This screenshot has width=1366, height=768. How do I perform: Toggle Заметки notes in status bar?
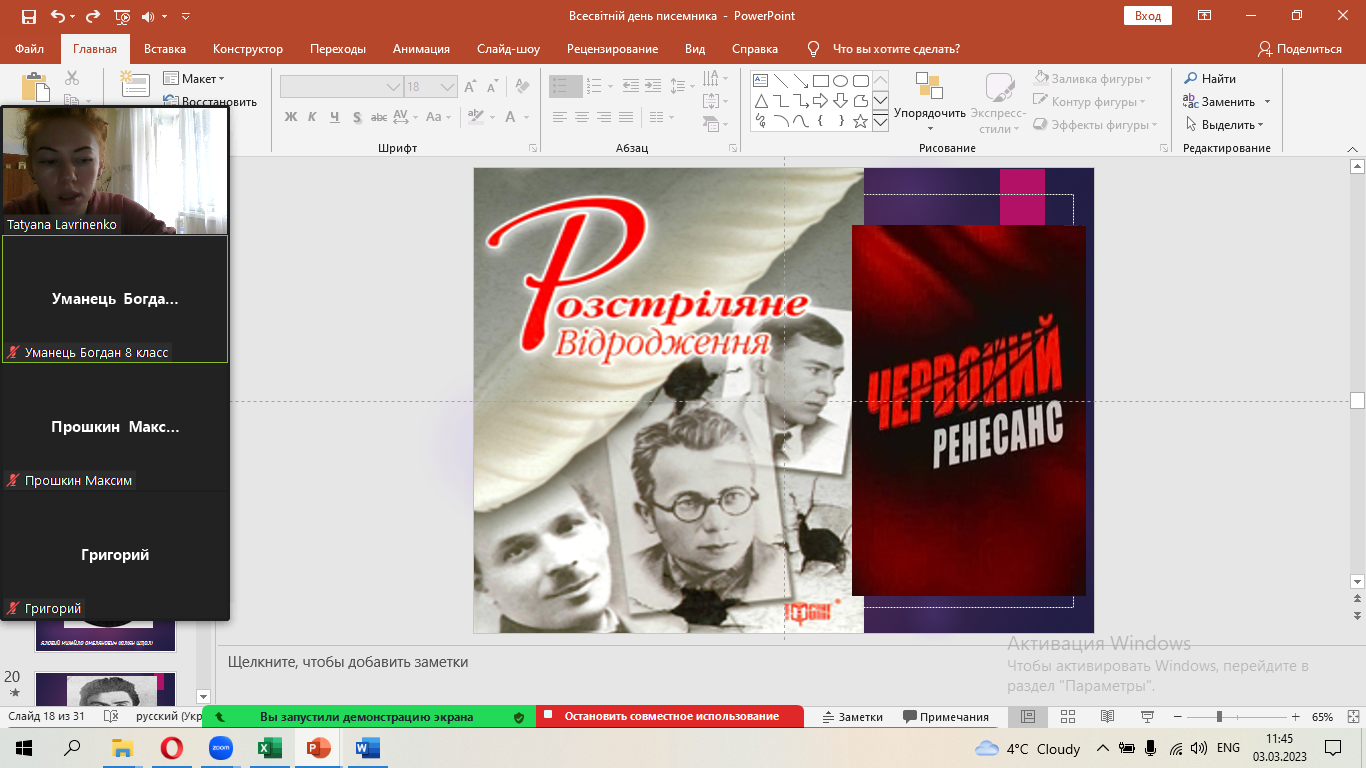point(853,717)
